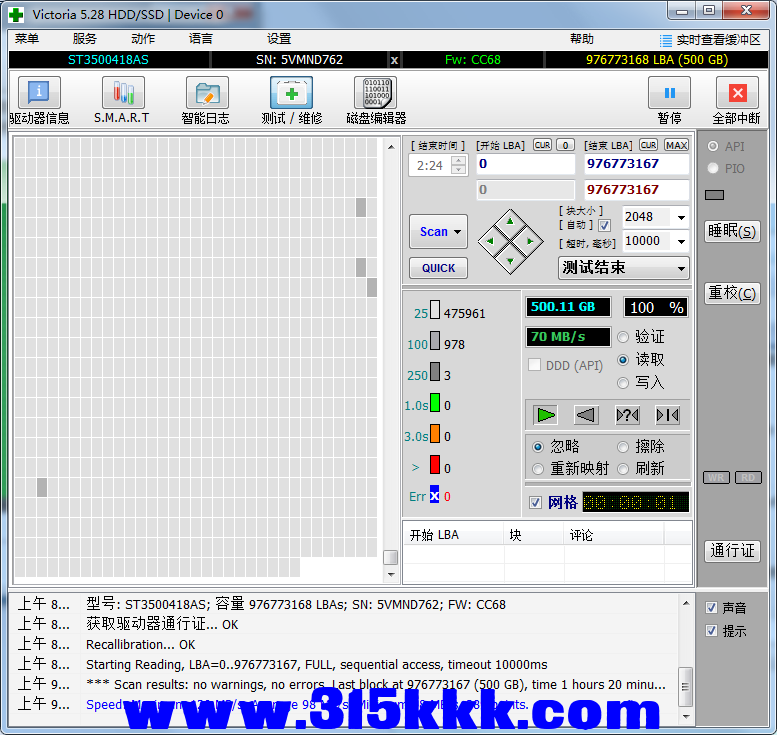The width and height of the screenshot is (777, 735).
Task: Click the left arrow on the navigation diamond
Action: click(490, 241)
